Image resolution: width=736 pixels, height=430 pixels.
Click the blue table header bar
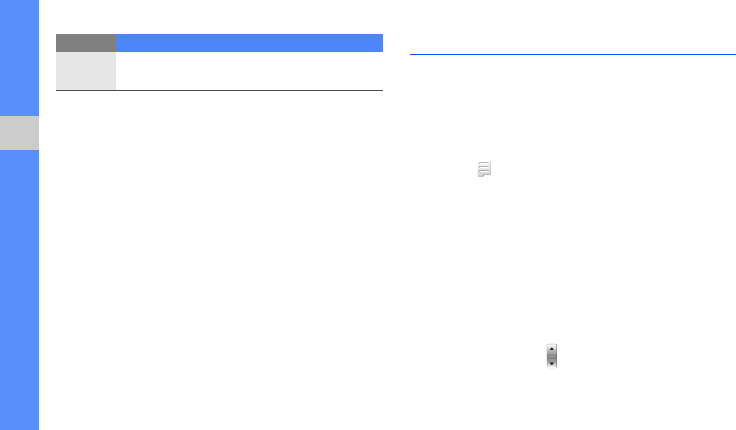(249, 43)
